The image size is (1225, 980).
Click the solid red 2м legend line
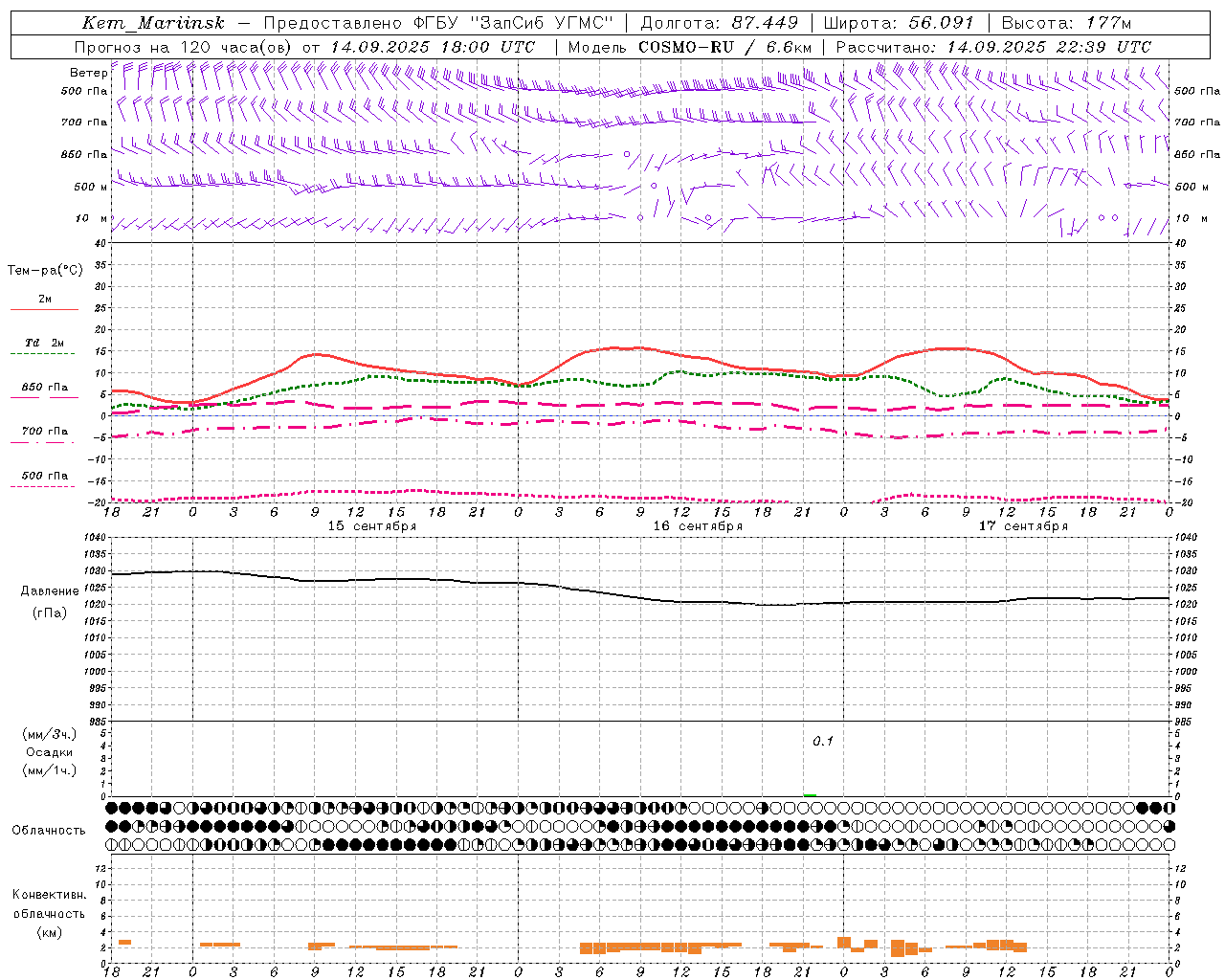[44, 310]
